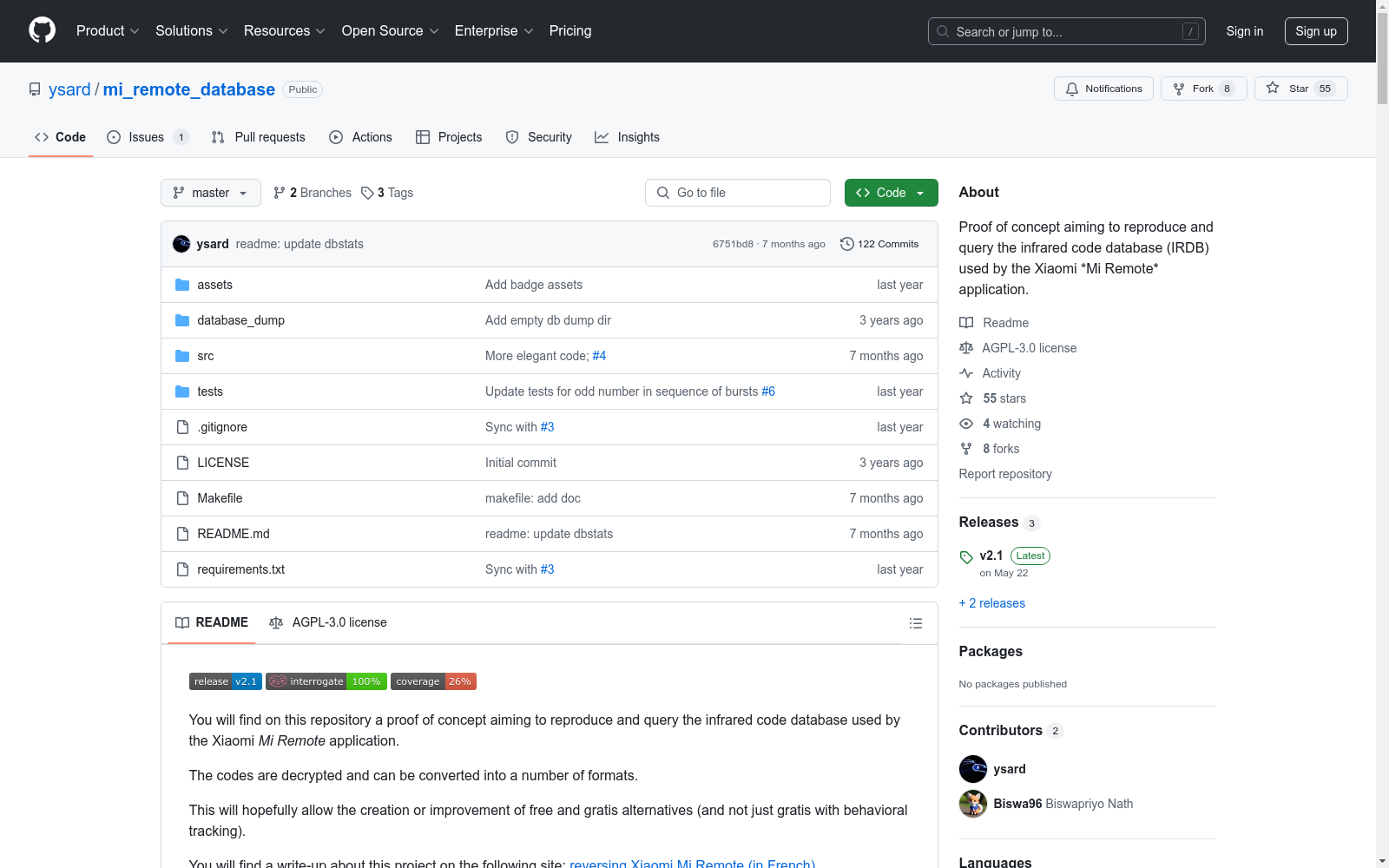Image resolution: width=1389 pixels, height=868 pixels.
Task: View 3 Tags
Action: tap(387, 193)
